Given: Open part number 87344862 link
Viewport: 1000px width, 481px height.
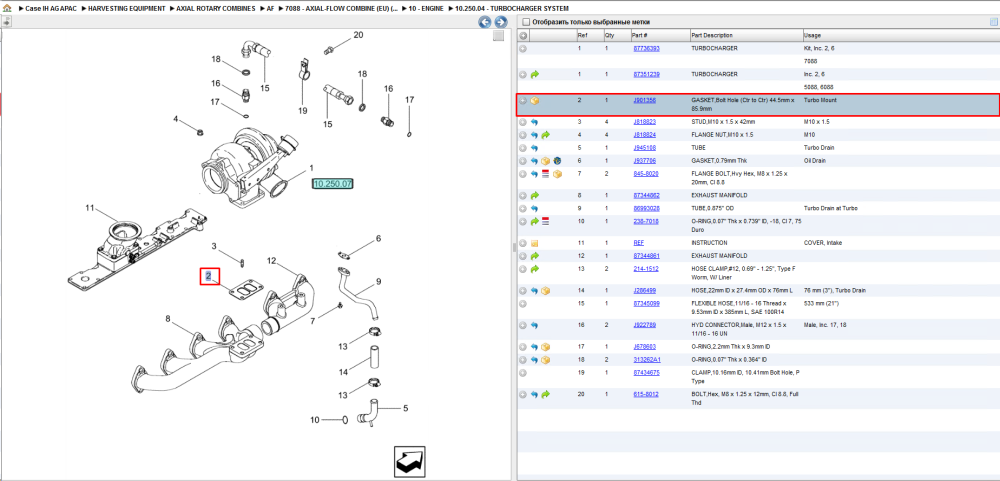Looking at the screenshot, I should (x=646, y=195).
